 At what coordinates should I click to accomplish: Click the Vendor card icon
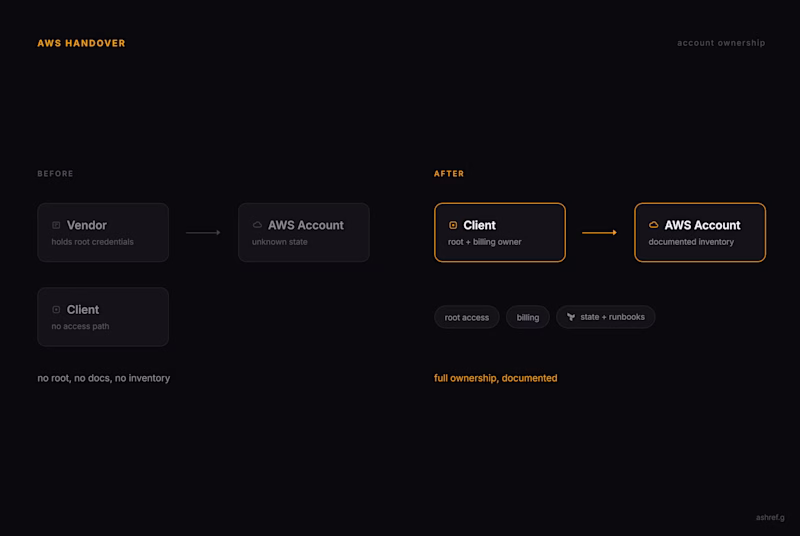(56, 225)
